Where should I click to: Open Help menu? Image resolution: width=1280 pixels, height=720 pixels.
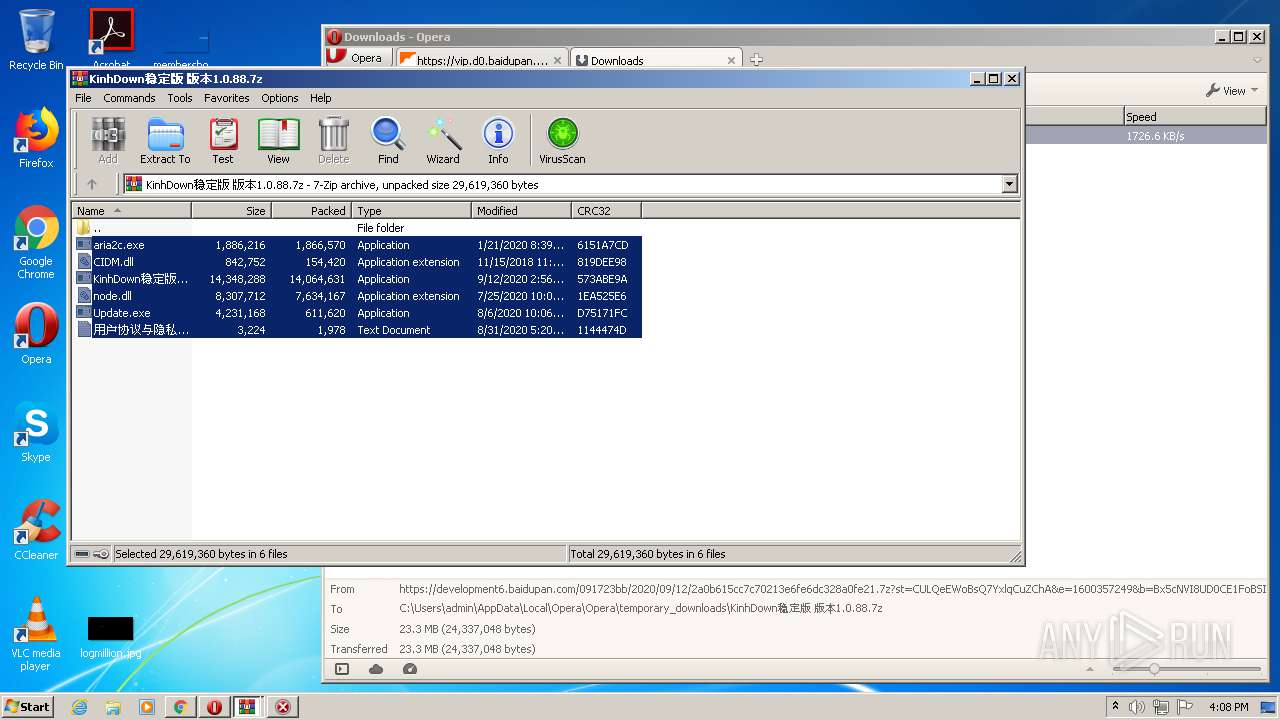click(320, 98)
